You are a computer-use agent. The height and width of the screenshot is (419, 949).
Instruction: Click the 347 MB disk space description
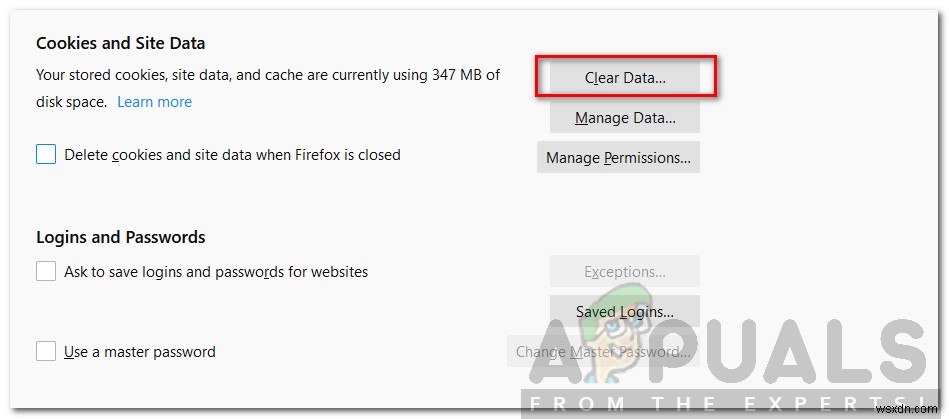click(x=267, y=75)
